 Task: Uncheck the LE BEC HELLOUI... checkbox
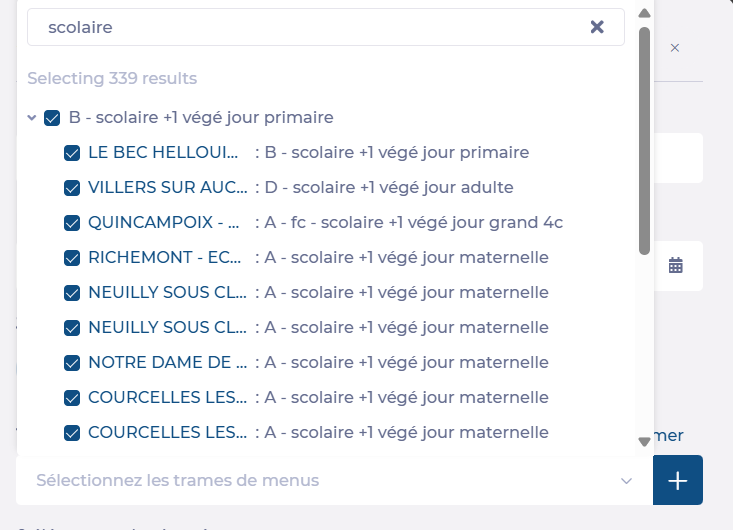tap(72, 153)
